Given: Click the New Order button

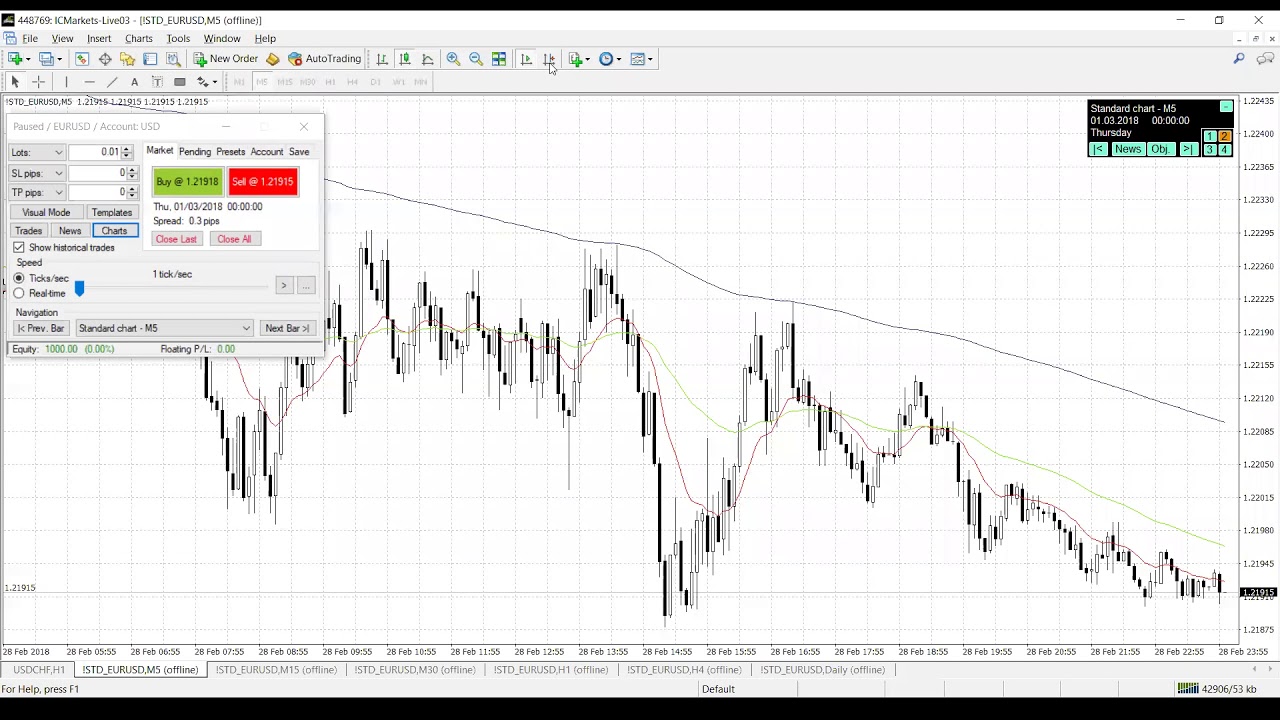Looking at the screenshot, I should point(226,59).
